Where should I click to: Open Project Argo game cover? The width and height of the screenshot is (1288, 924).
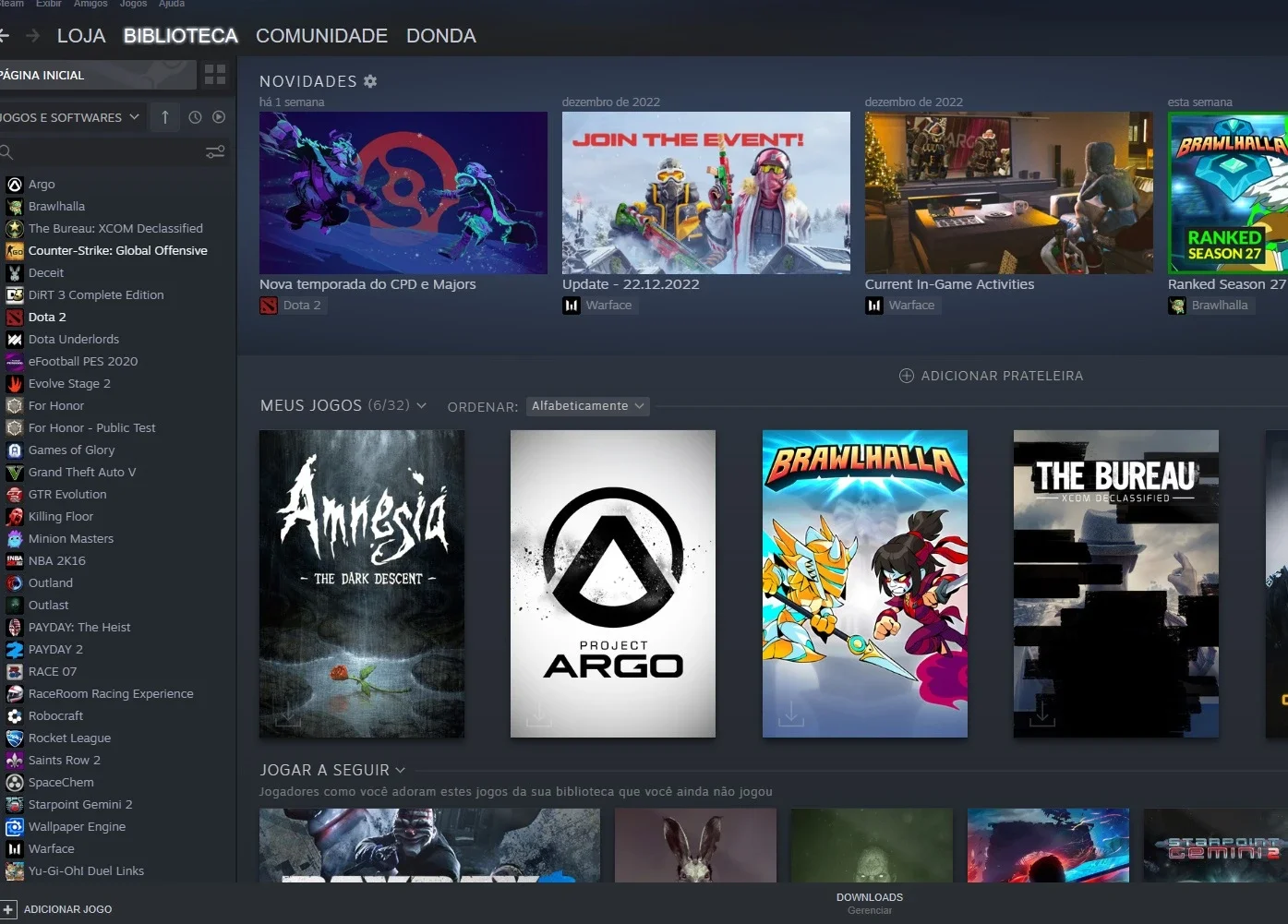[x=613, y=583]
